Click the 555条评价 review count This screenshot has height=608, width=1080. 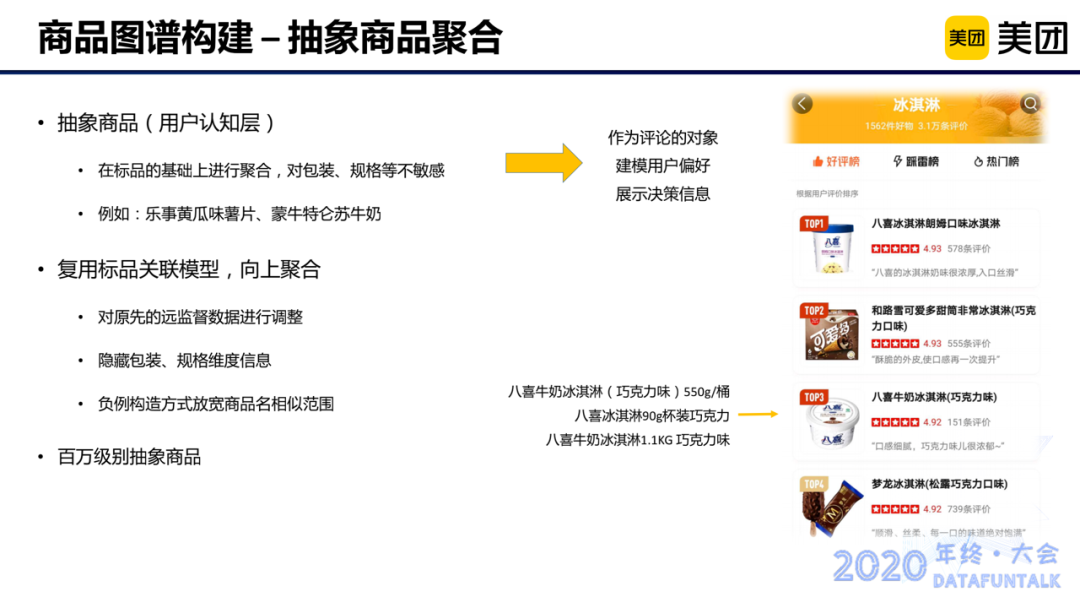[968, 343]
